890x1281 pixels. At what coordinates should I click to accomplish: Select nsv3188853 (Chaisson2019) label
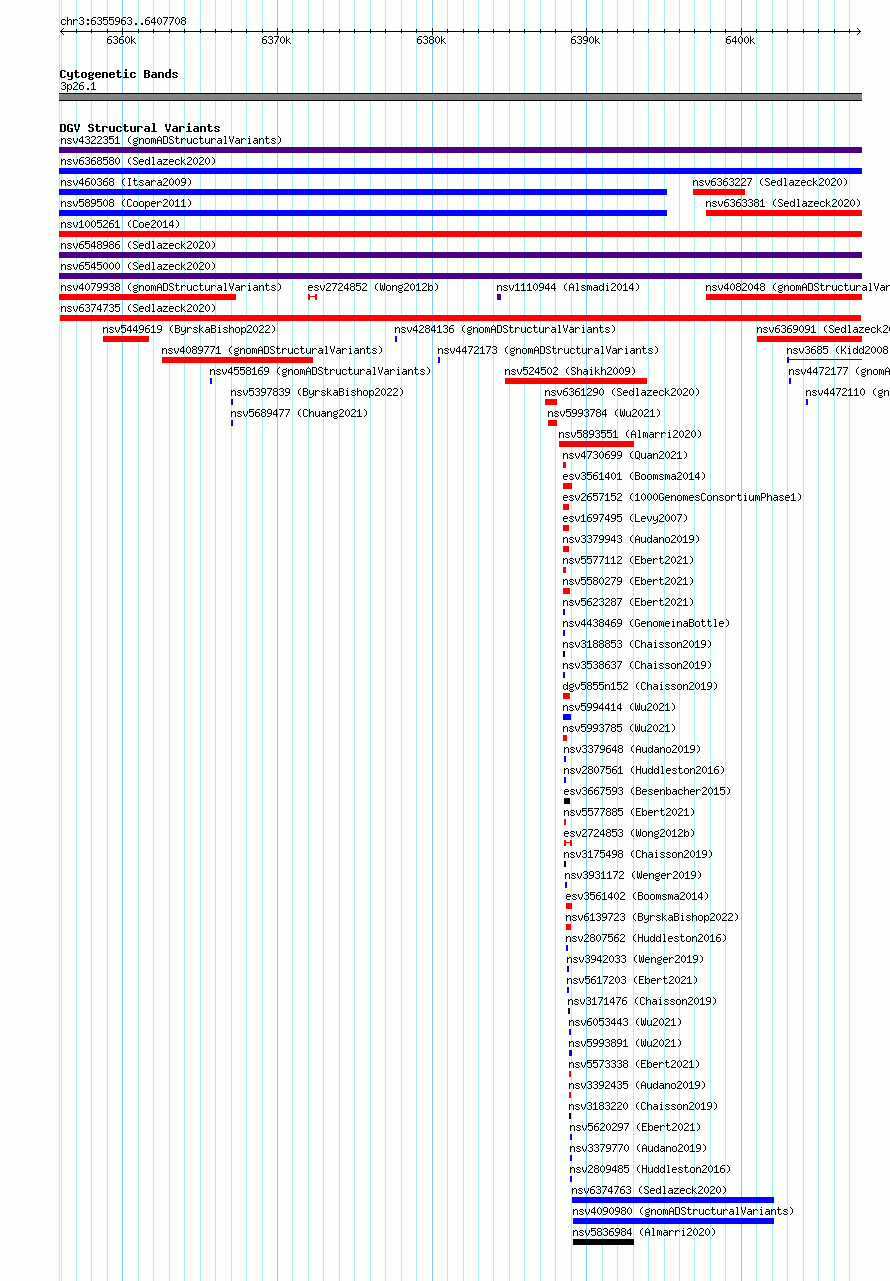click(x=637, y=644)
